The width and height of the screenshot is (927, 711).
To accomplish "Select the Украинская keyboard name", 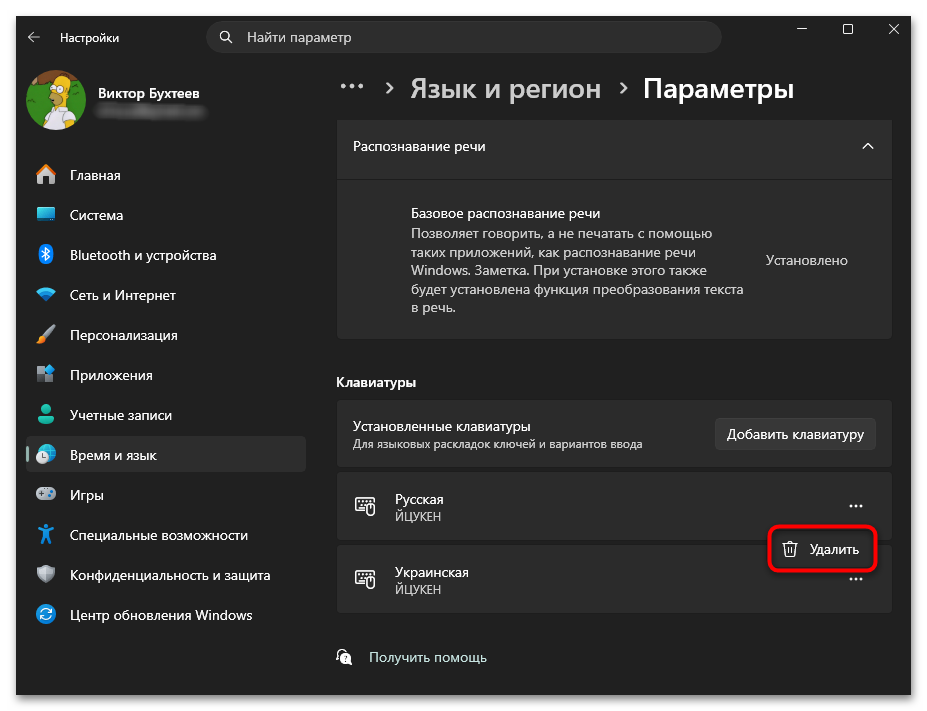I will (432, 573).
